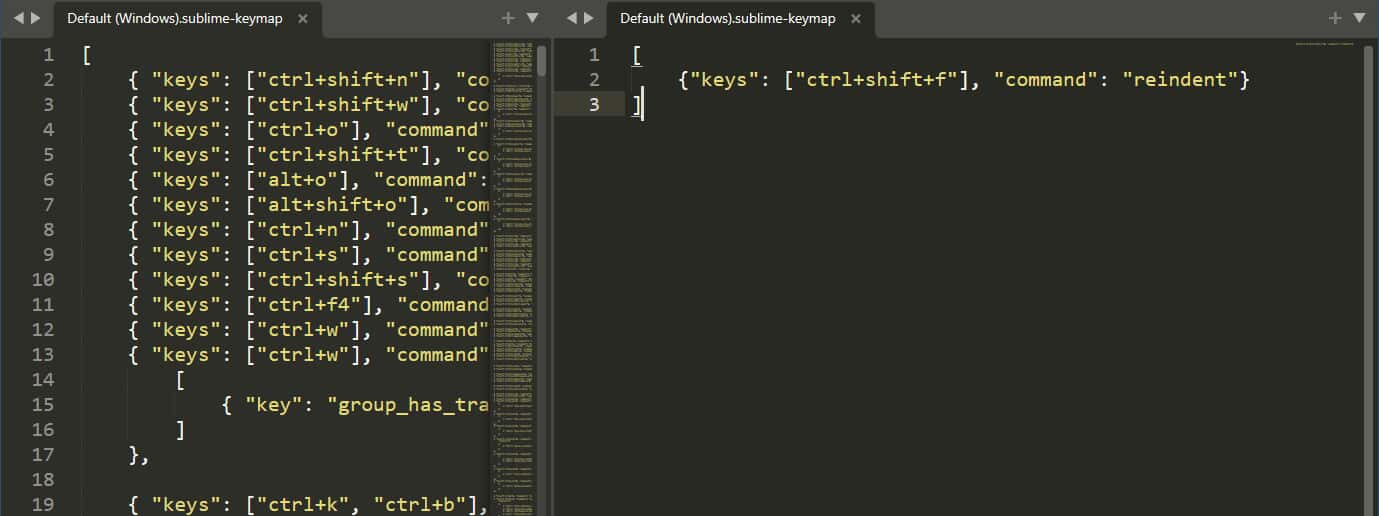Screen dimensions: 1379x516
Task: Click the right pane's previous tab arrow
Action: (x=572, y=18)
